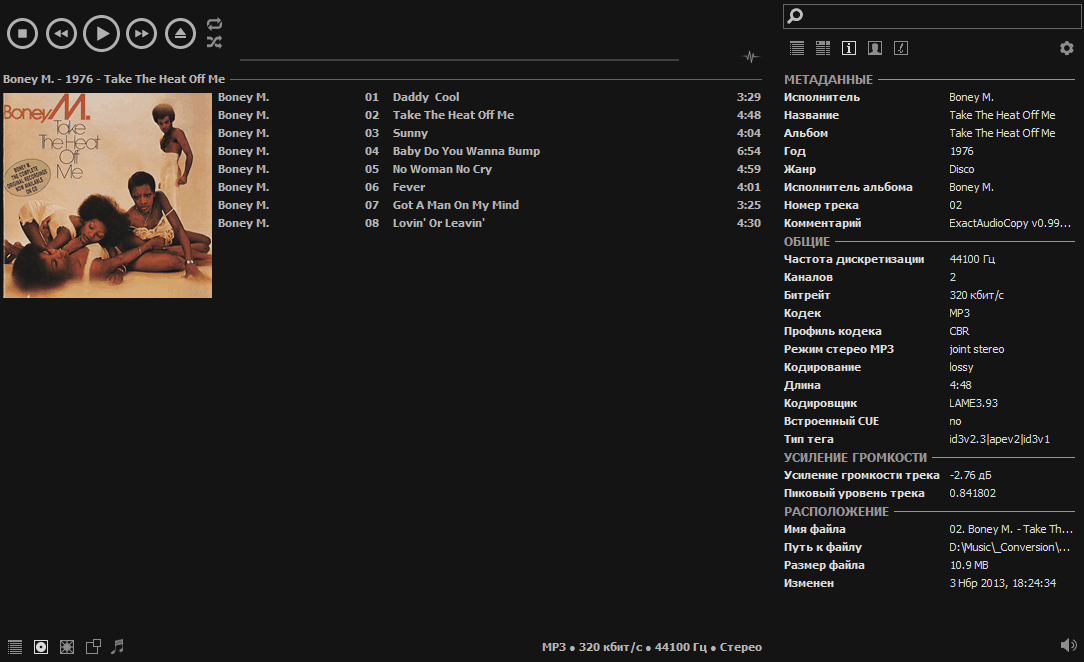Click the playback seek bar
This screenshot has width=1084, height=662.
click(459, 60)
